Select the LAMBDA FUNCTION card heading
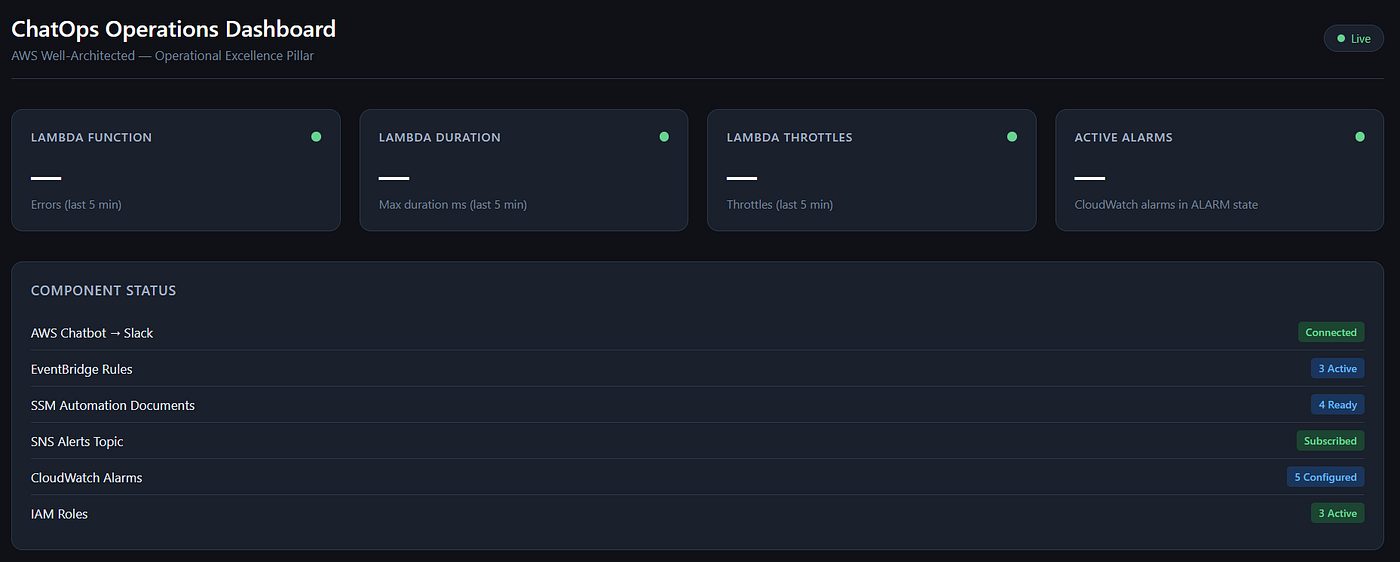 click(91, 138)
